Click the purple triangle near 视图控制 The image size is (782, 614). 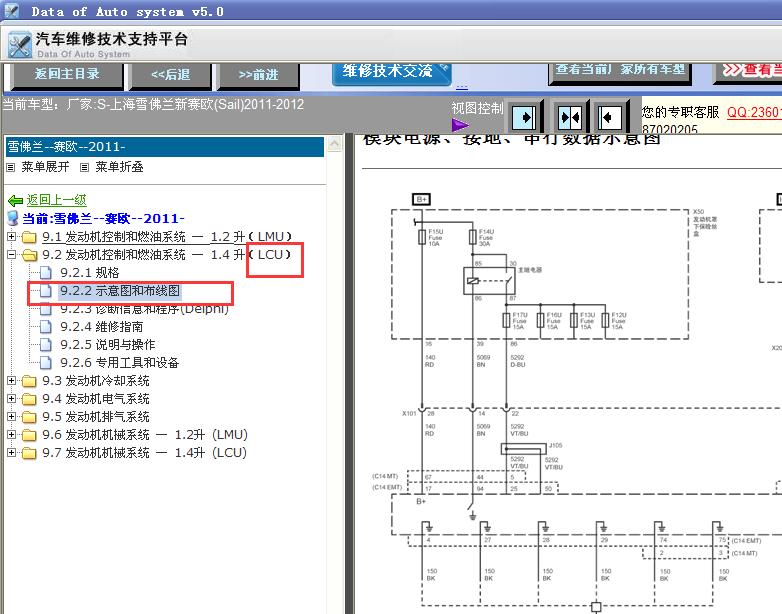(460, 125)
